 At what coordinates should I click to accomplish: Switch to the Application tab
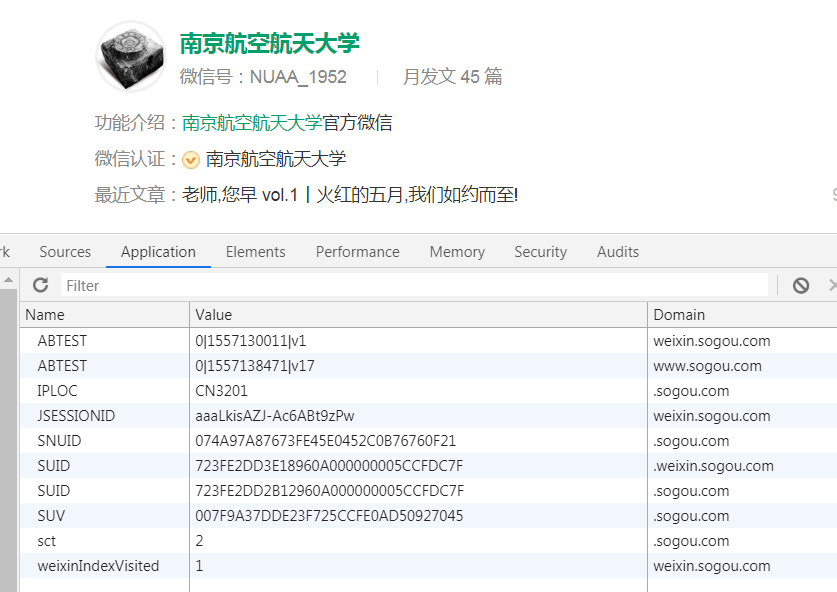click(x=158, y=251)
